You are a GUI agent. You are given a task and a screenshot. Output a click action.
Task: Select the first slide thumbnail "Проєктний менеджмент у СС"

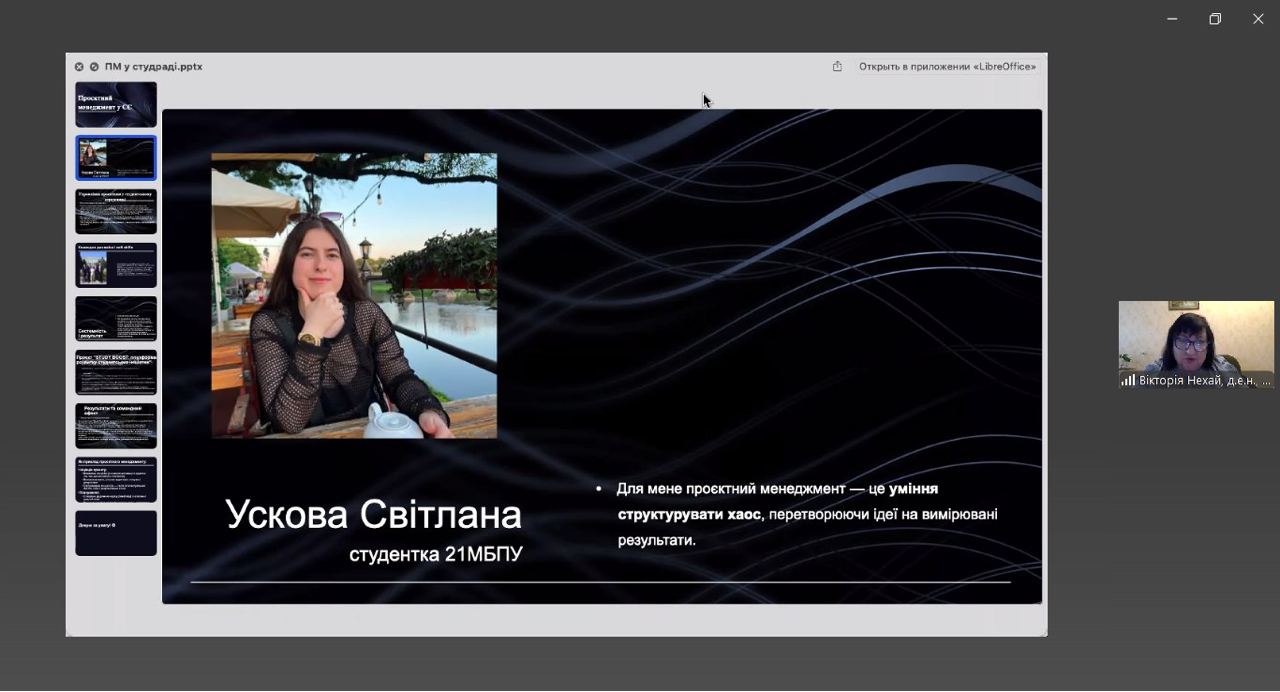tap(116, 105)
